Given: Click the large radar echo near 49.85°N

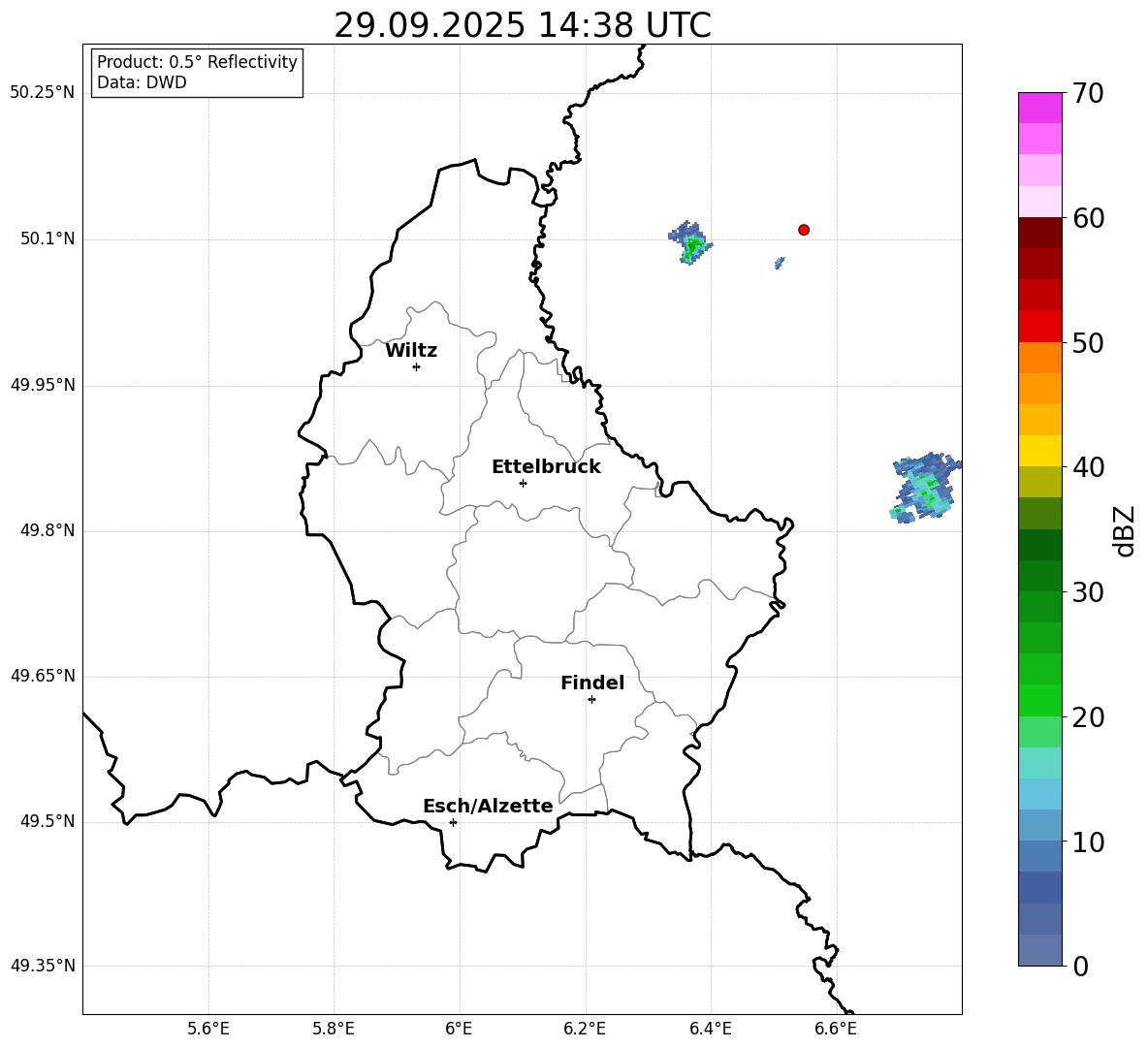Looking at the screenshot, I should coord(926,488).
